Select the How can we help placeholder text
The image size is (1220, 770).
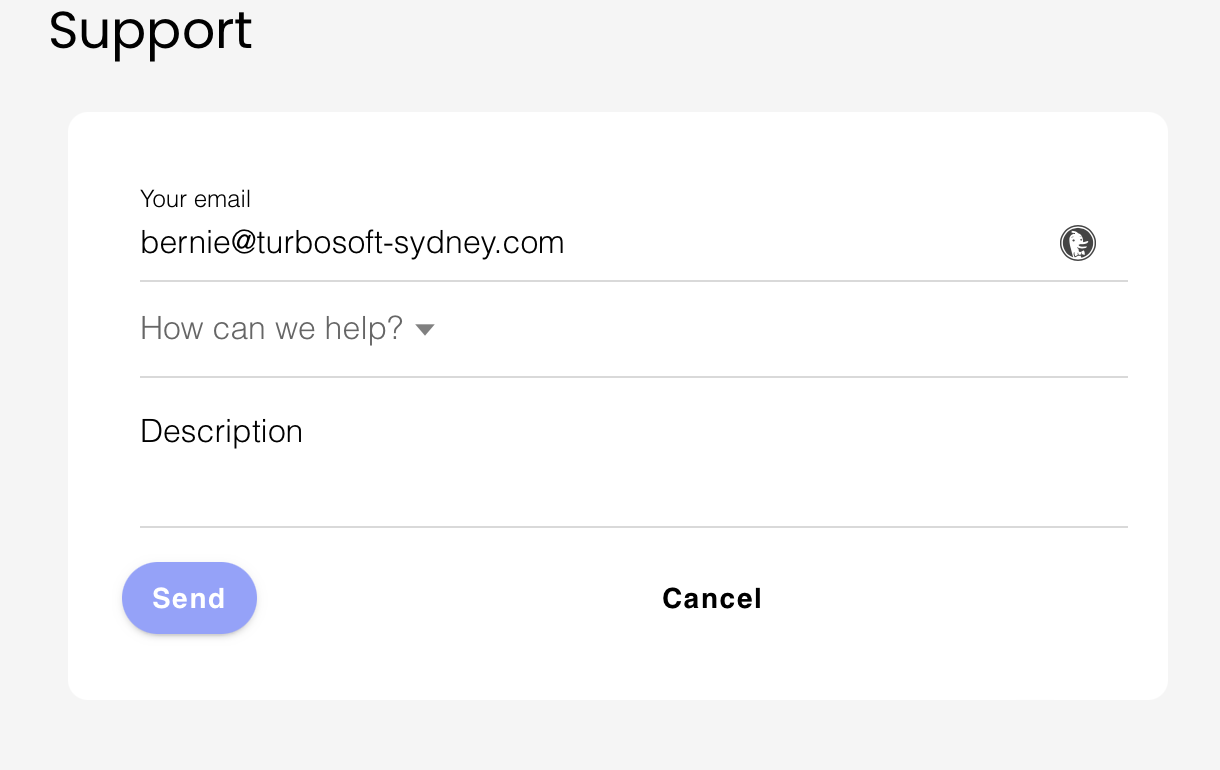pos(271,328)
